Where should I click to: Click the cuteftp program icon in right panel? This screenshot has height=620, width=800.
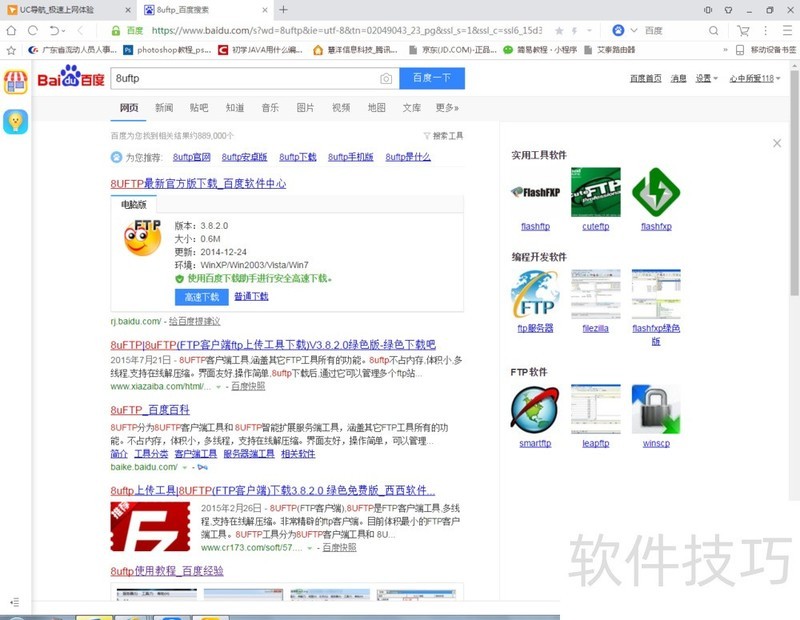tap(595, 192)
